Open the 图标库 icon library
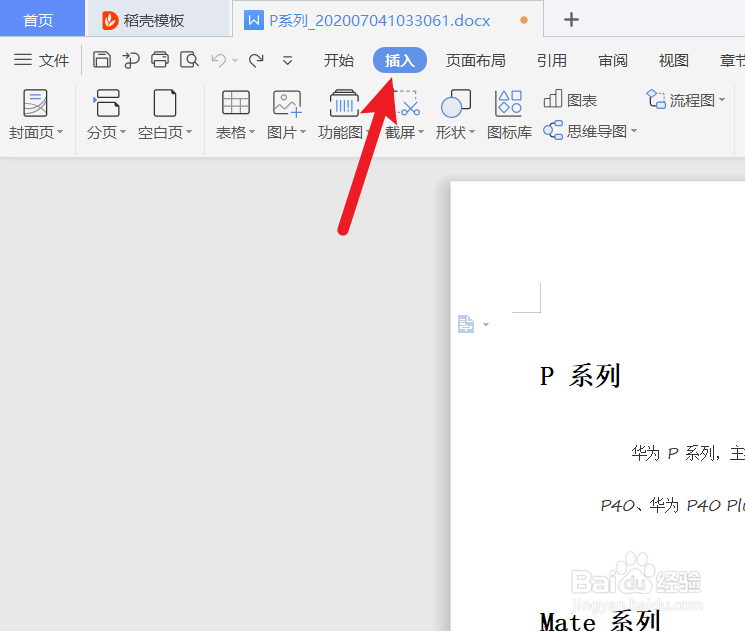This screenshot has width=745, height=631. (x=509, y=114)
